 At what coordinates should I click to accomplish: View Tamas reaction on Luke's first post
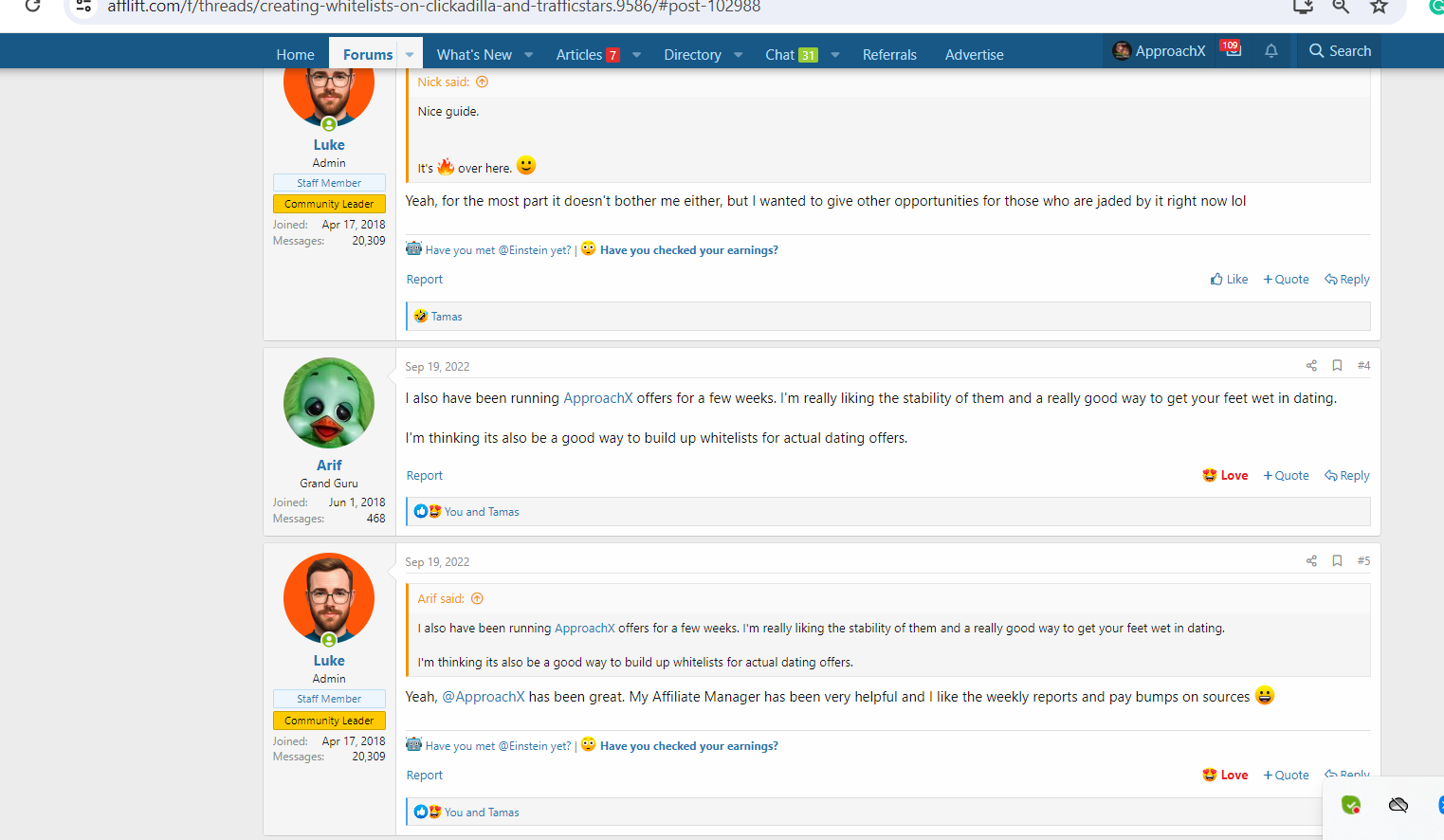[x=447, y=317]
